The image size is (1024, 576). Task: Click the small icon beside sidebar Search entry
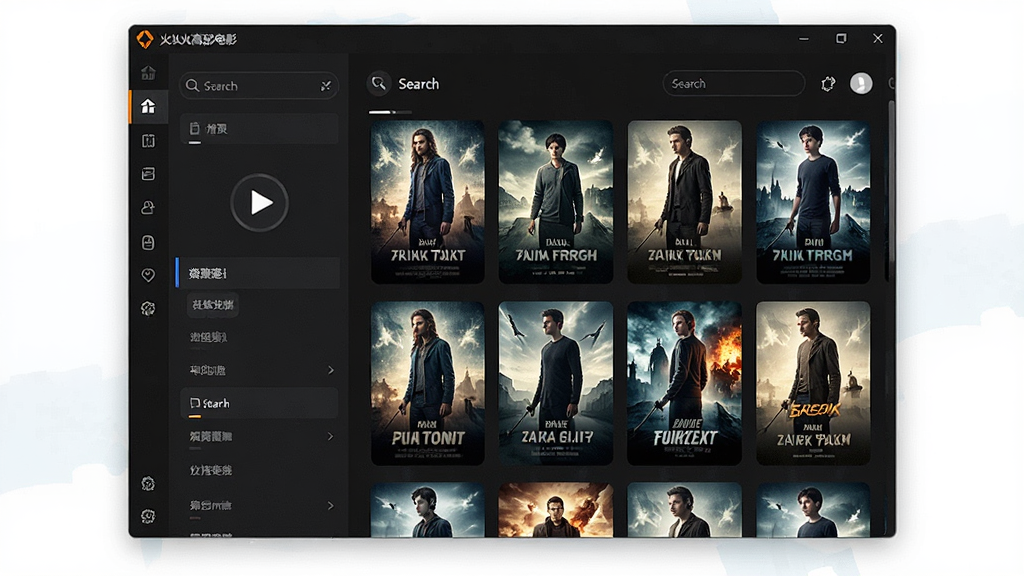(x=195, y=403)
